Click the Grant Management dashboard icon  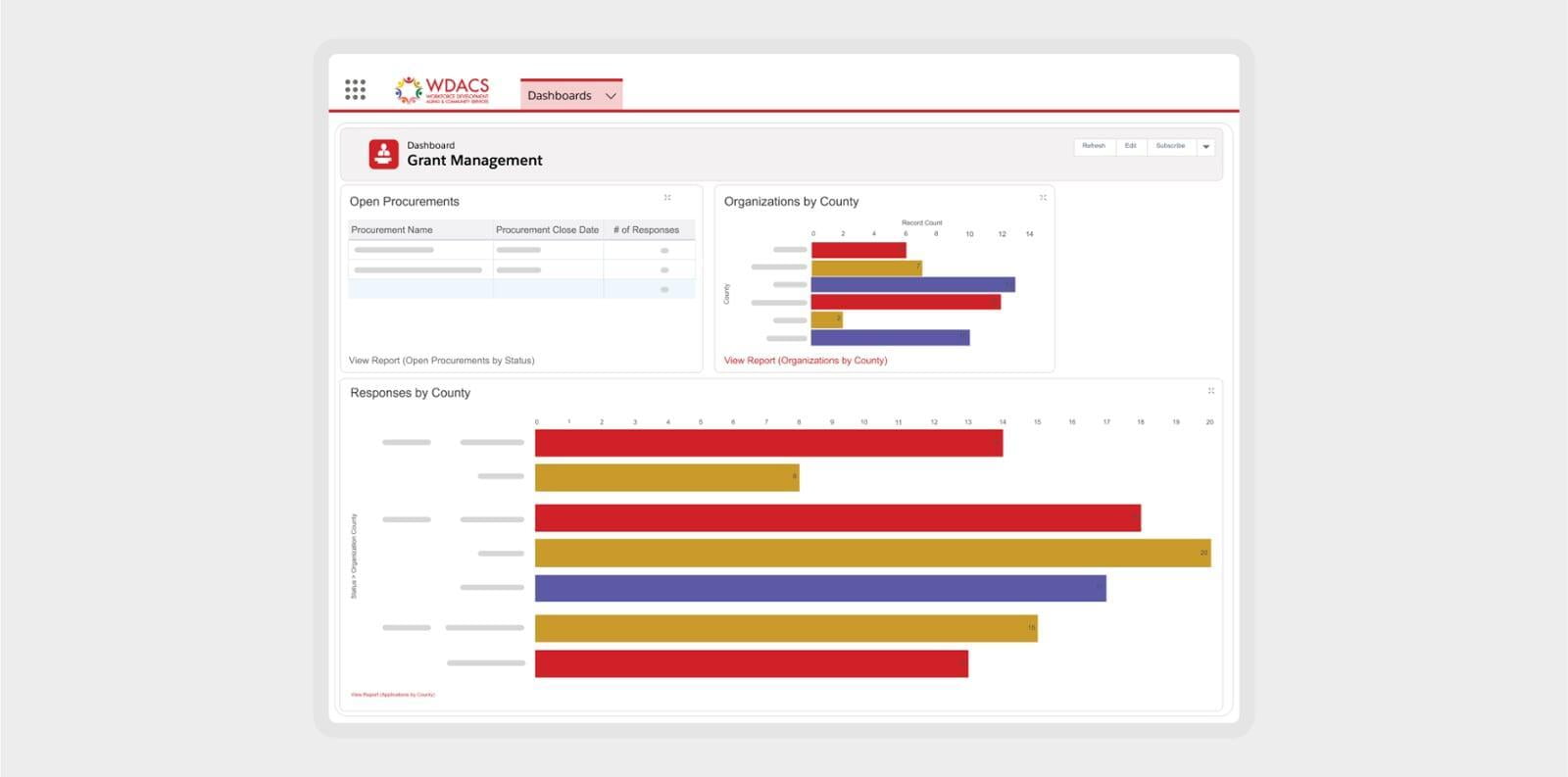coord(383,154)
